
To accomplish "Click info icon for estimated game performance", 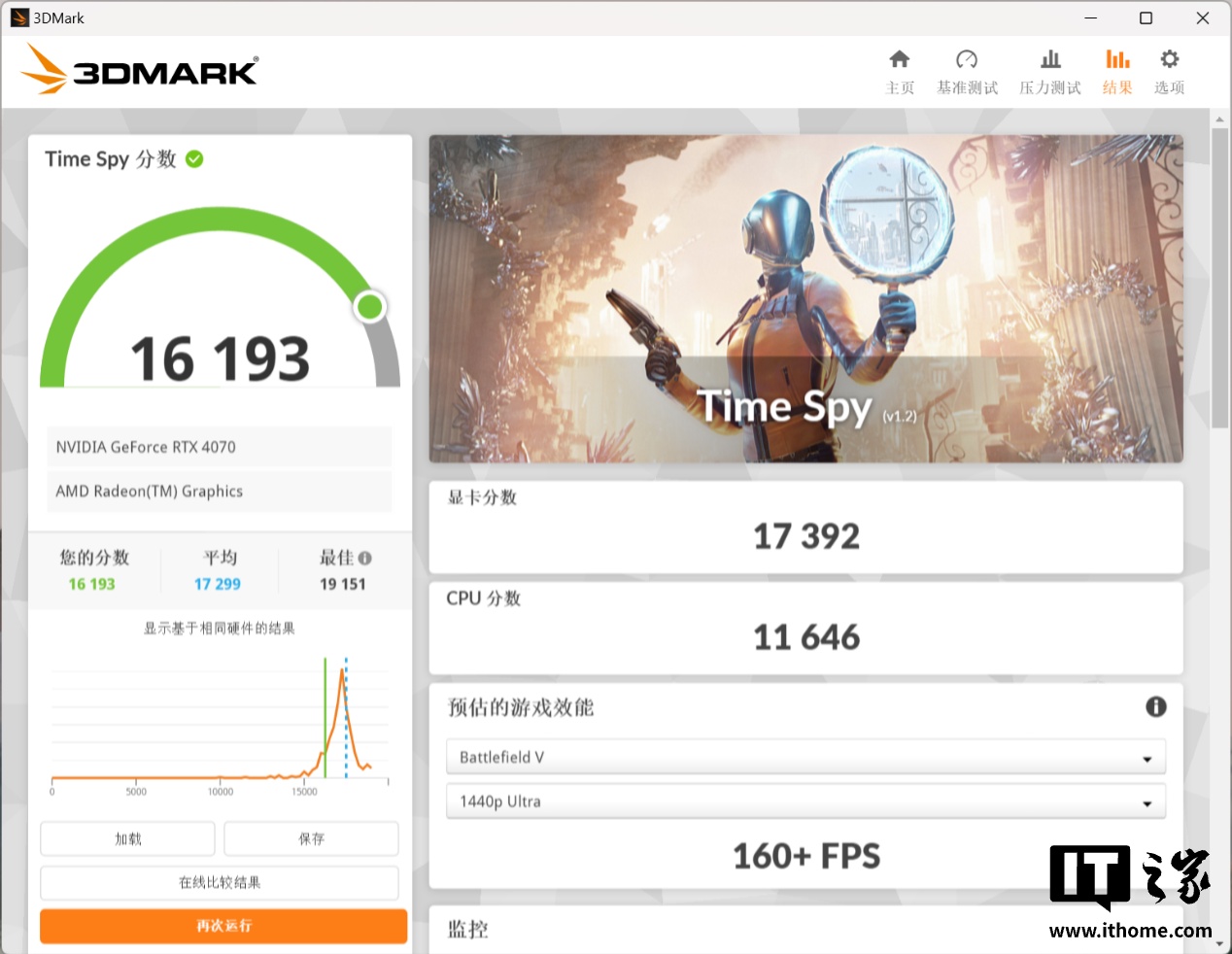I will point(1155,707).
